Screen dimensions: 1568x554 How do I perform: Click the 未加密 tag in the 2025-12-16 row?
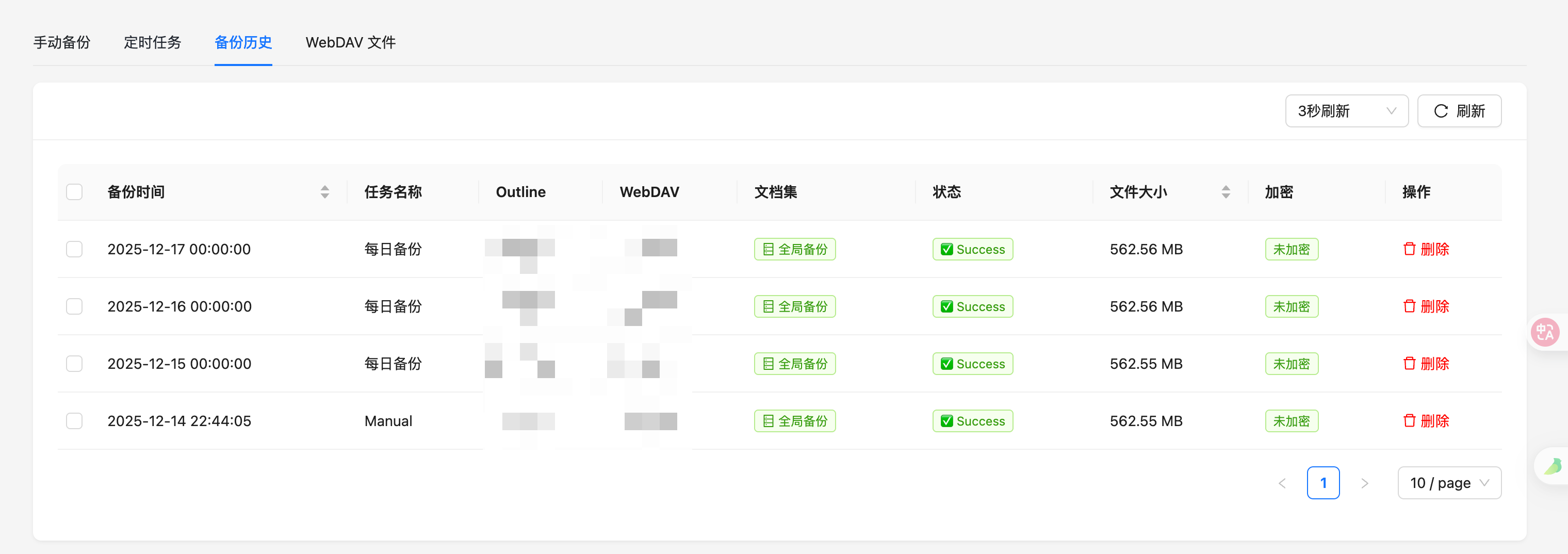pos(1292,306)
